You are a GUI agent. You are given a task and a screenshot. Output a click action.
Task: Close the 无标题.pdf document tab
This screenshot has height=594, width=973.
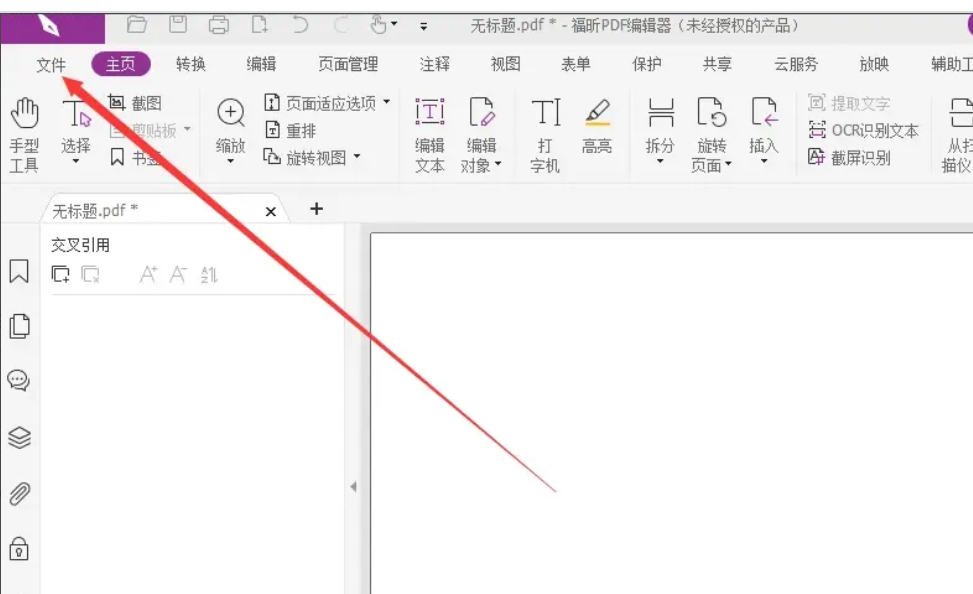tap(271, 212)
